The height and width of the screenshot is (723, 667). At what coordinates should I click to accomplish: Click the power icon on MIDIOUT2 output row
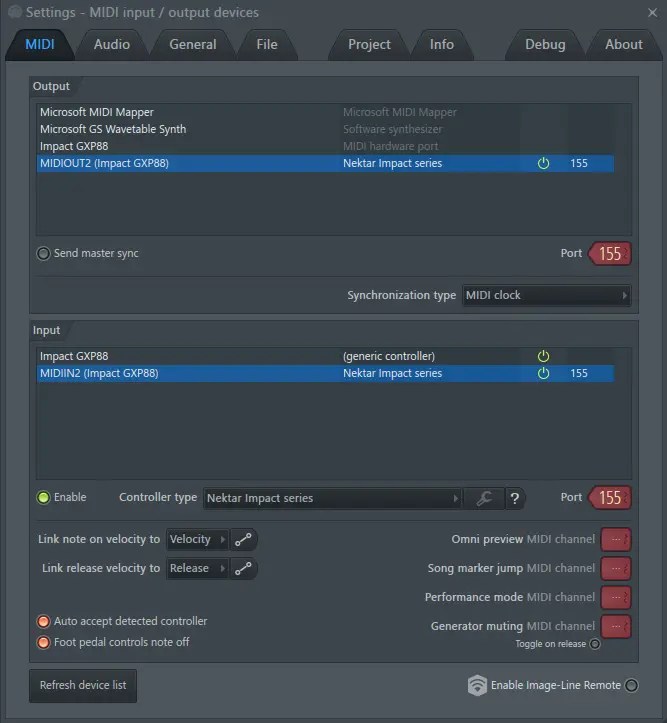coord(543,163)
